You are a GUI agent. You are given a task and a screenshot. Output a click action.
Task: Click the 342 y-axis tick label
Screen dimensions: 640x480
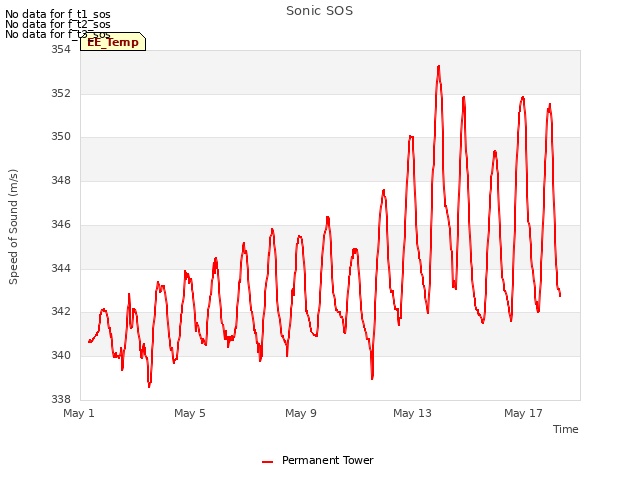click(61, 311)
